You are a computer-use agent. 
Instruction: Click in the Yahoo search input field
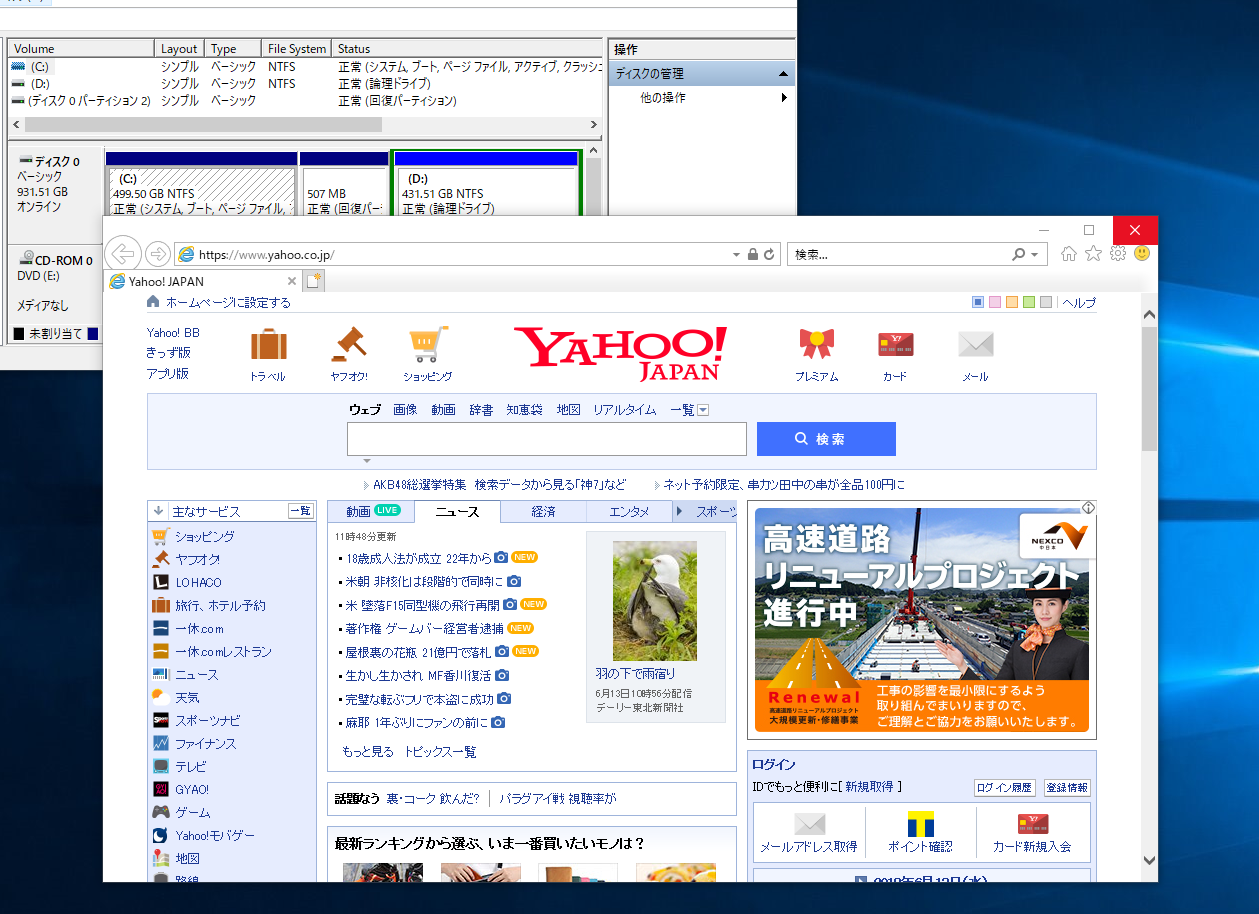(547, 439)
